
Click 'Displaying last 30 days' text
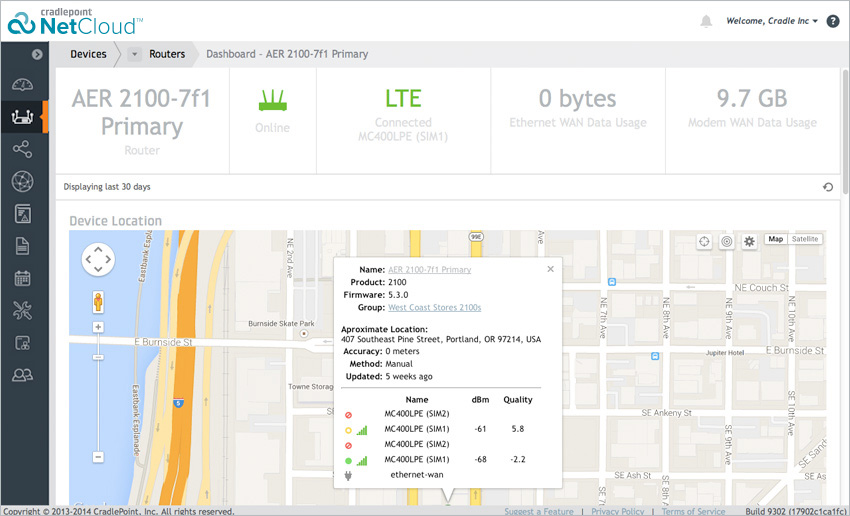pos(107,187)
